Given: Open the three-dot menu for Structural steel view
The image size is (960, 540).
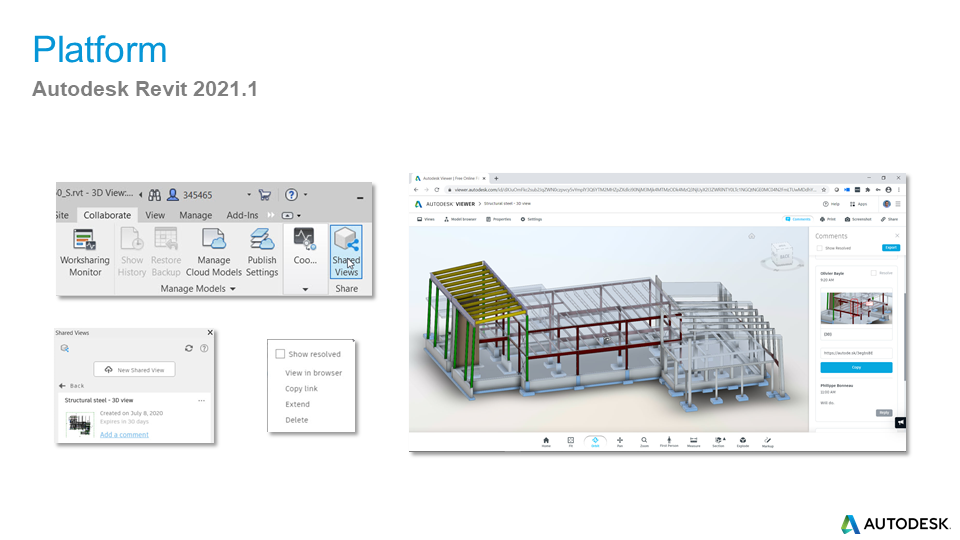Looking at the screenshot, I should pos(201,400).
